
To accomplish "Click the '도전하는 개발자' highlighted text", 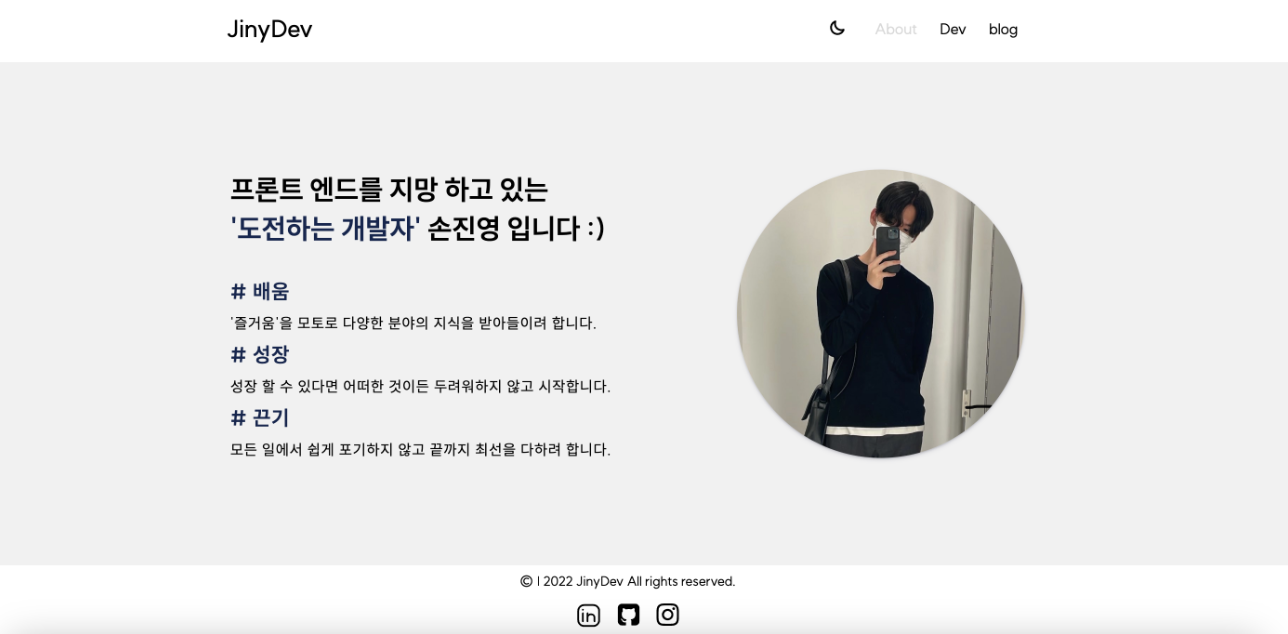I will click(325, 228).
